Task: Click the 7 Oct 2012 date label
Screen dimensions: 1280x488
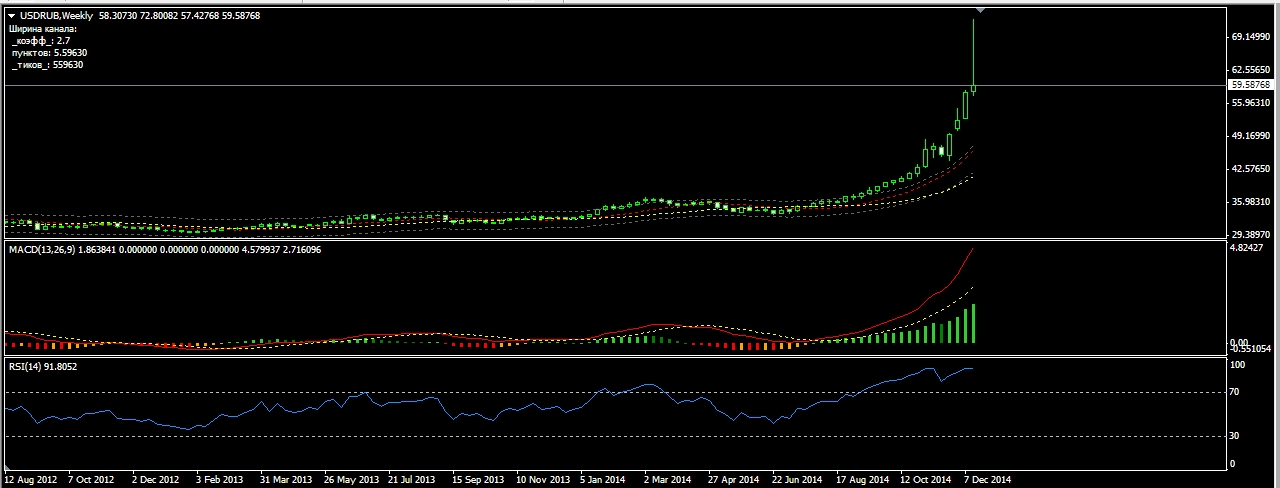Action: pos(92,480)
